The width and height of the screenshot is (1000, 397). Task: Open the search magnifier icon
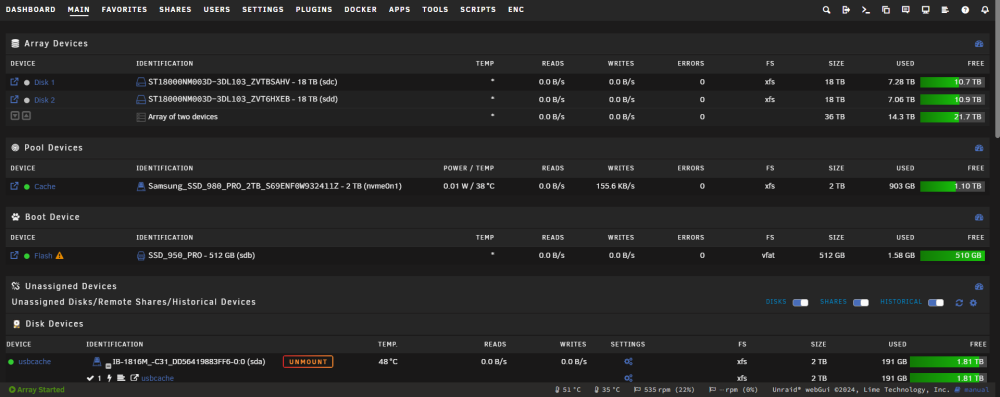coord(827,10)
